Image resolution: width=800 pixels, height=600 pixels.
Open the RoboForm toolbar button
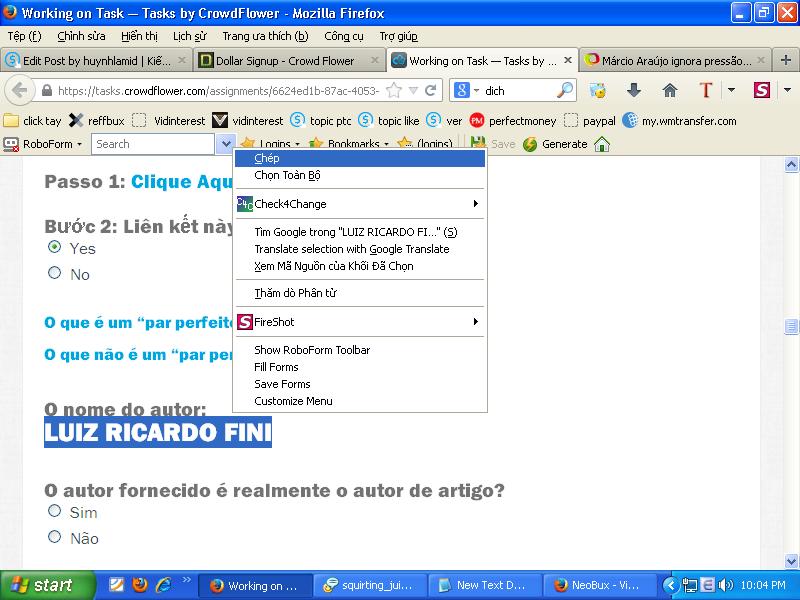click(43, 144)
